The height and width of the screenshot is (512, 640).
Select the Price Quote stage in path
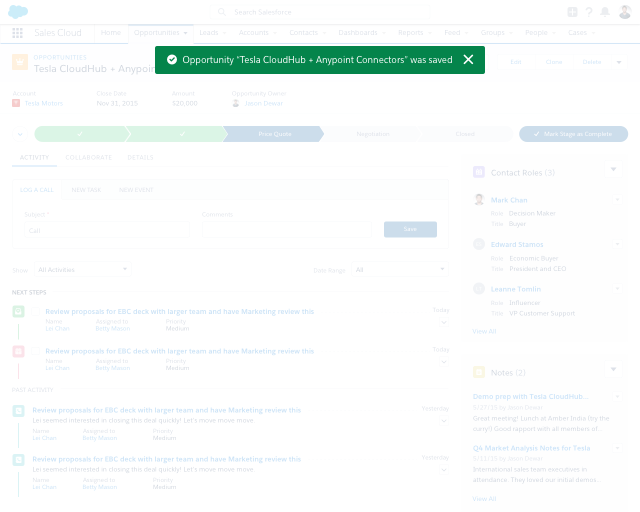click(273, 134)
